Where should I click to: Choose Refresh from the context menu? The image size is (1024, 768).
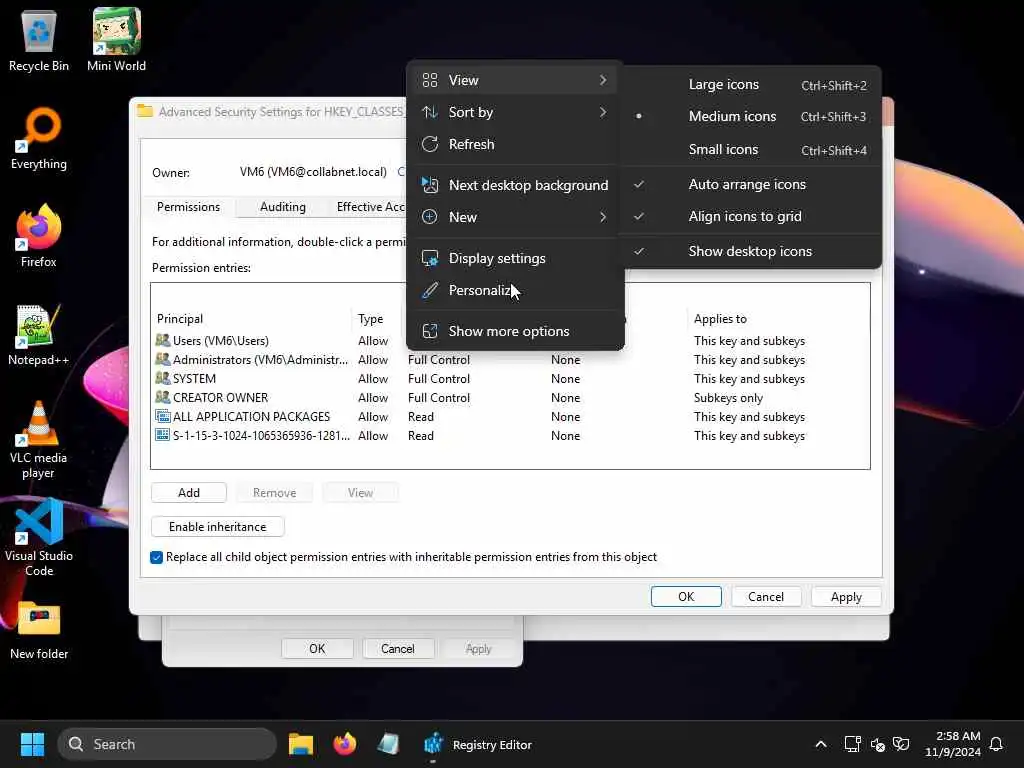[x=515, y=144]
